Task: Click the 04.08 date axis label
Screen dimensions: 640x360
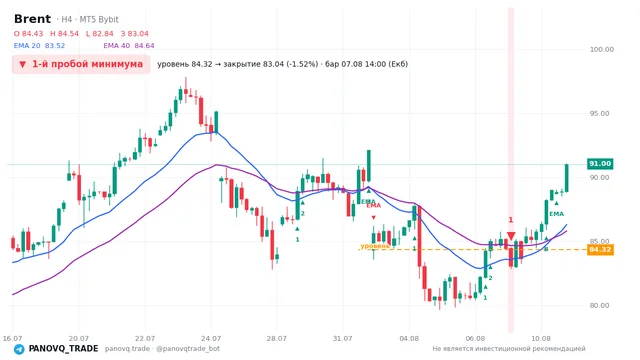Action: 409,338
